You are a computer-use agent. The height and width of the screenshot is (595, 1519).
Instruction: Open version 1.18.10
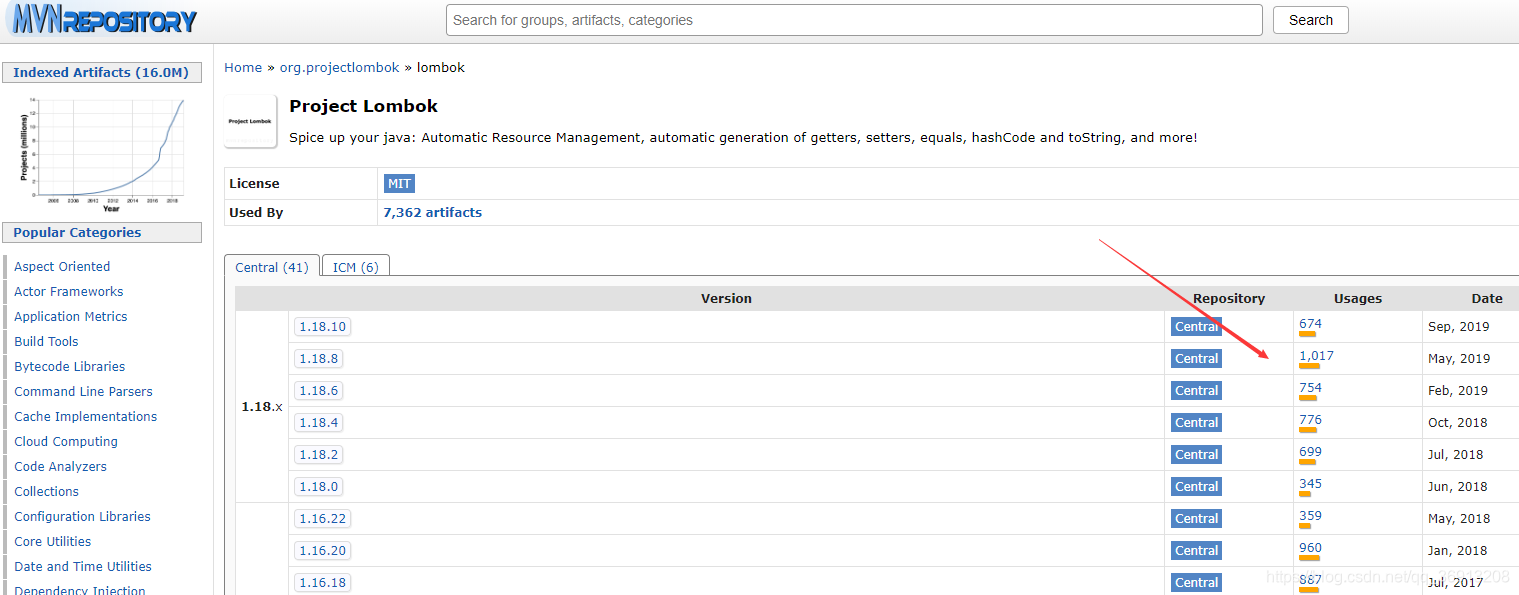tap(322, 326)
